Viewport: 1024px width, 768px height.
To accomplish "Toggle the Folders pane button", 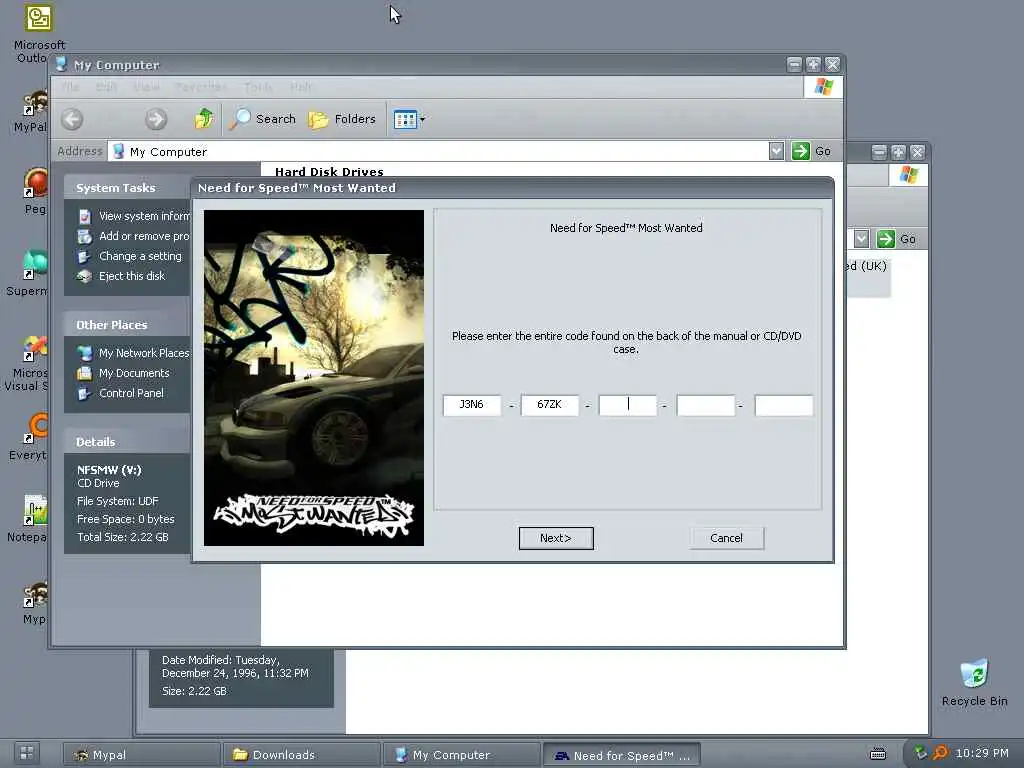I will (x=342, y=119).
